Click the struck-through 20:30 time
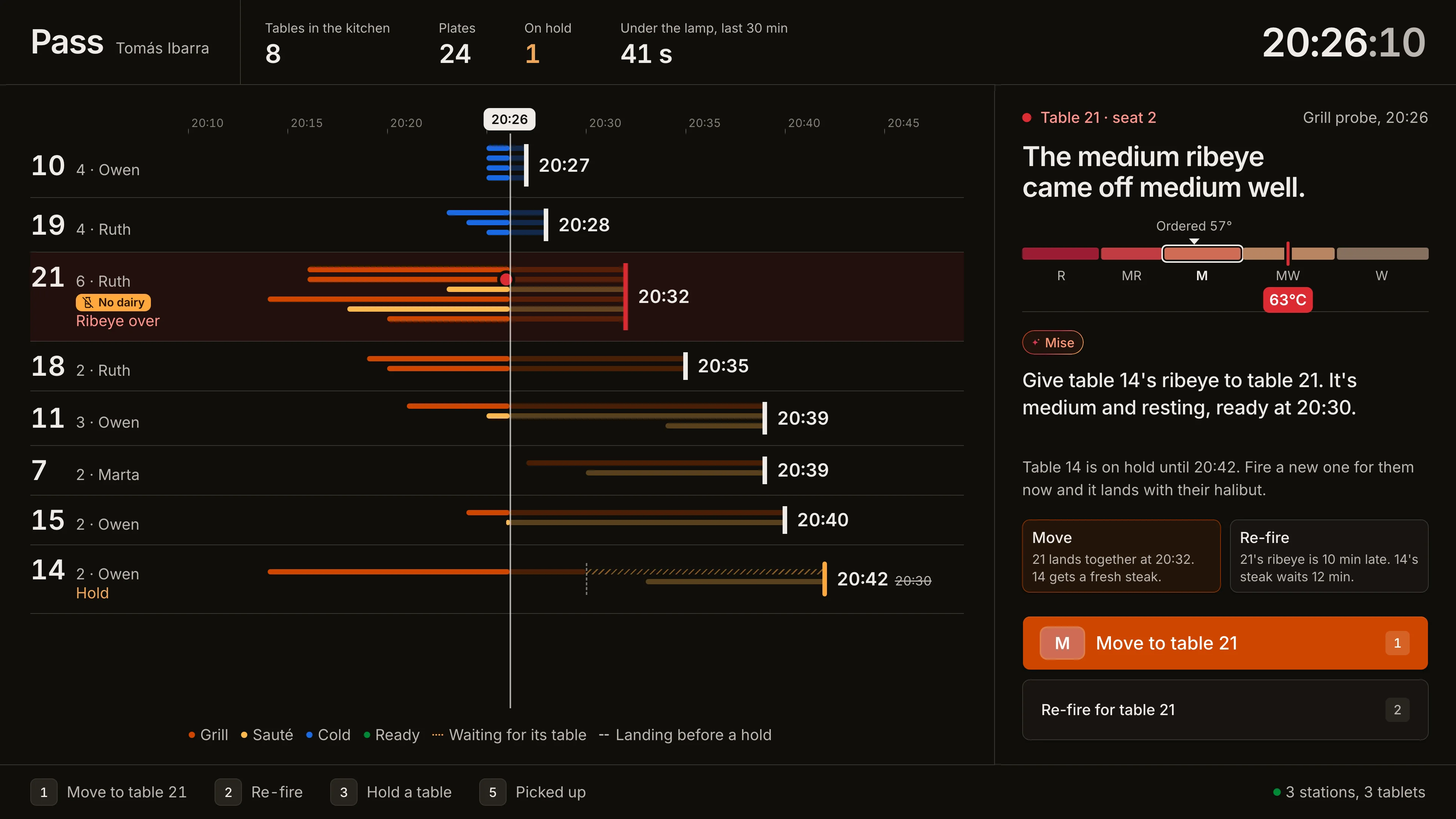1456x819 pixels. (x=913, y=581)
